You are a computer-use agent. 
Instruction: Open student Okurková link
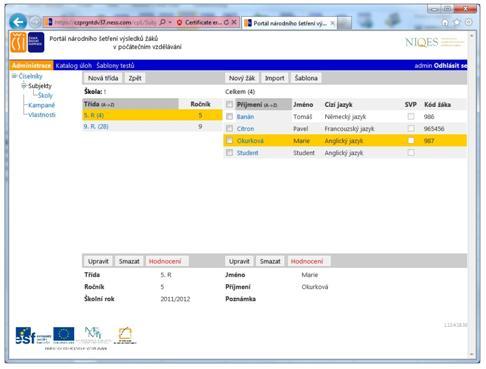(250, 141)
